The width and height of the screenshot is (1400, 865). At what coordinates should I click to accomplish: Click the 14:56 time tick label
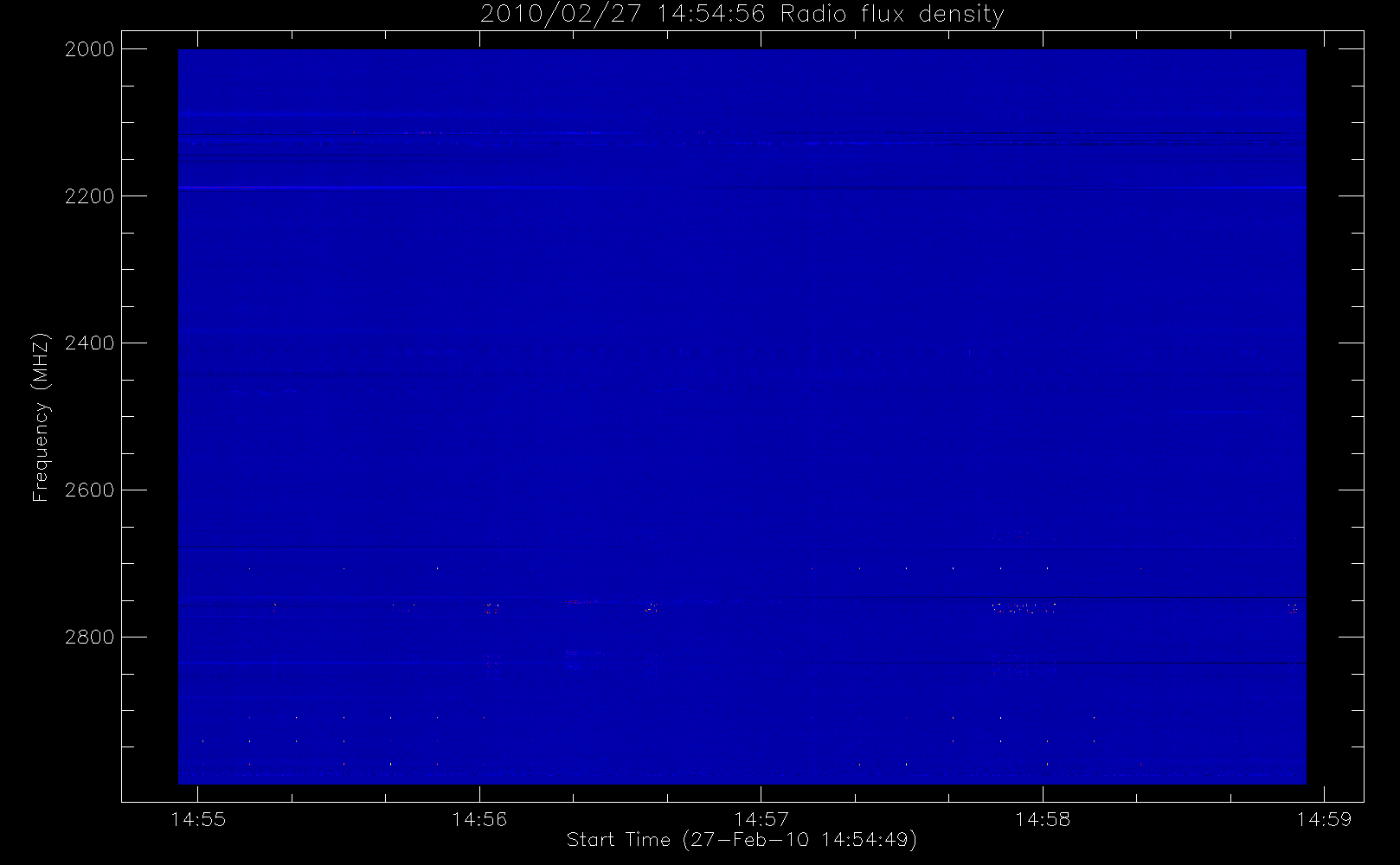pyautogui.click(x=479, y=819)
